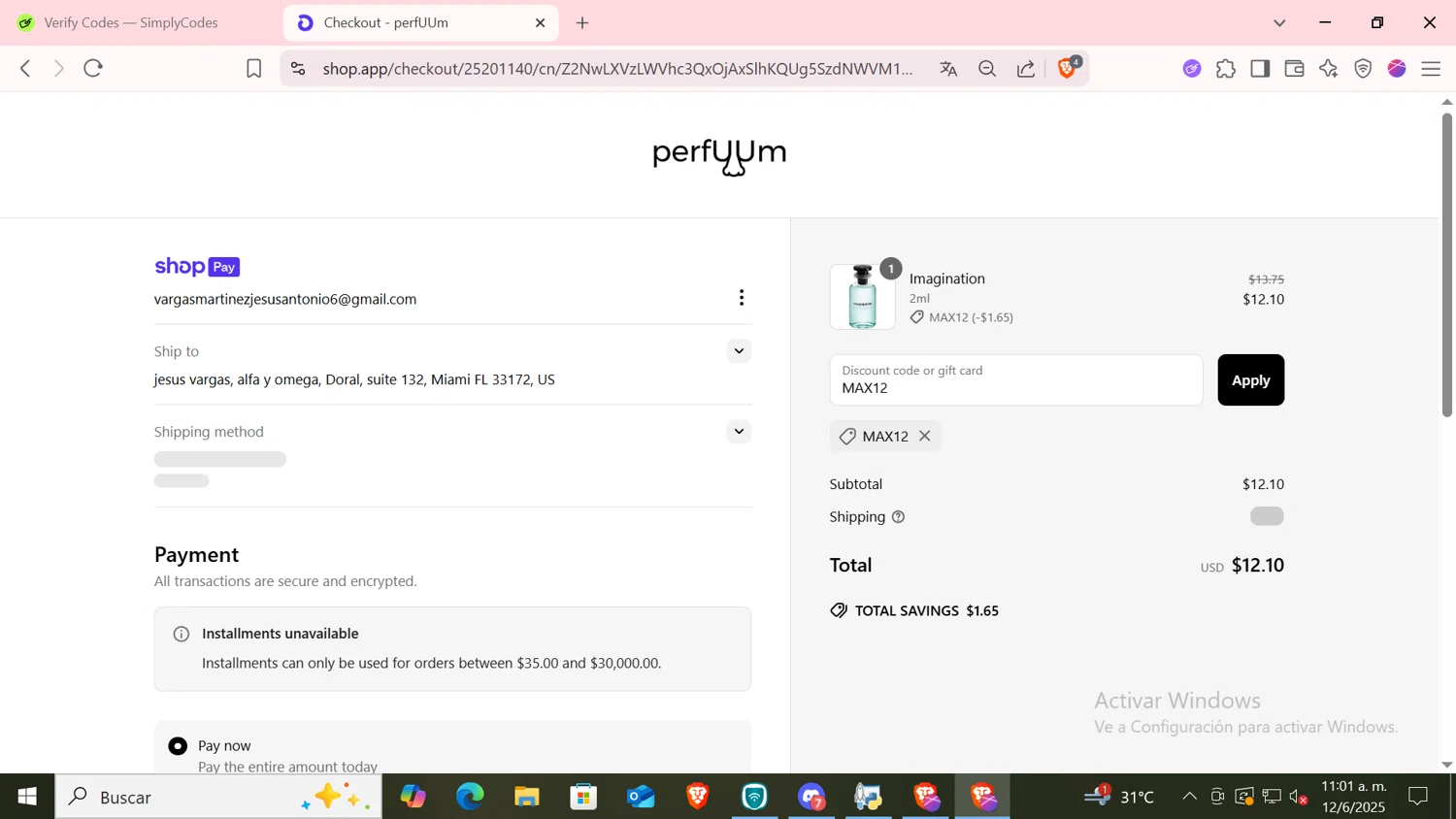Toggle the browser sidebar panel icon
Image resolution: width=1456 pixels, height=819 pixels.
pos(1260,69)
